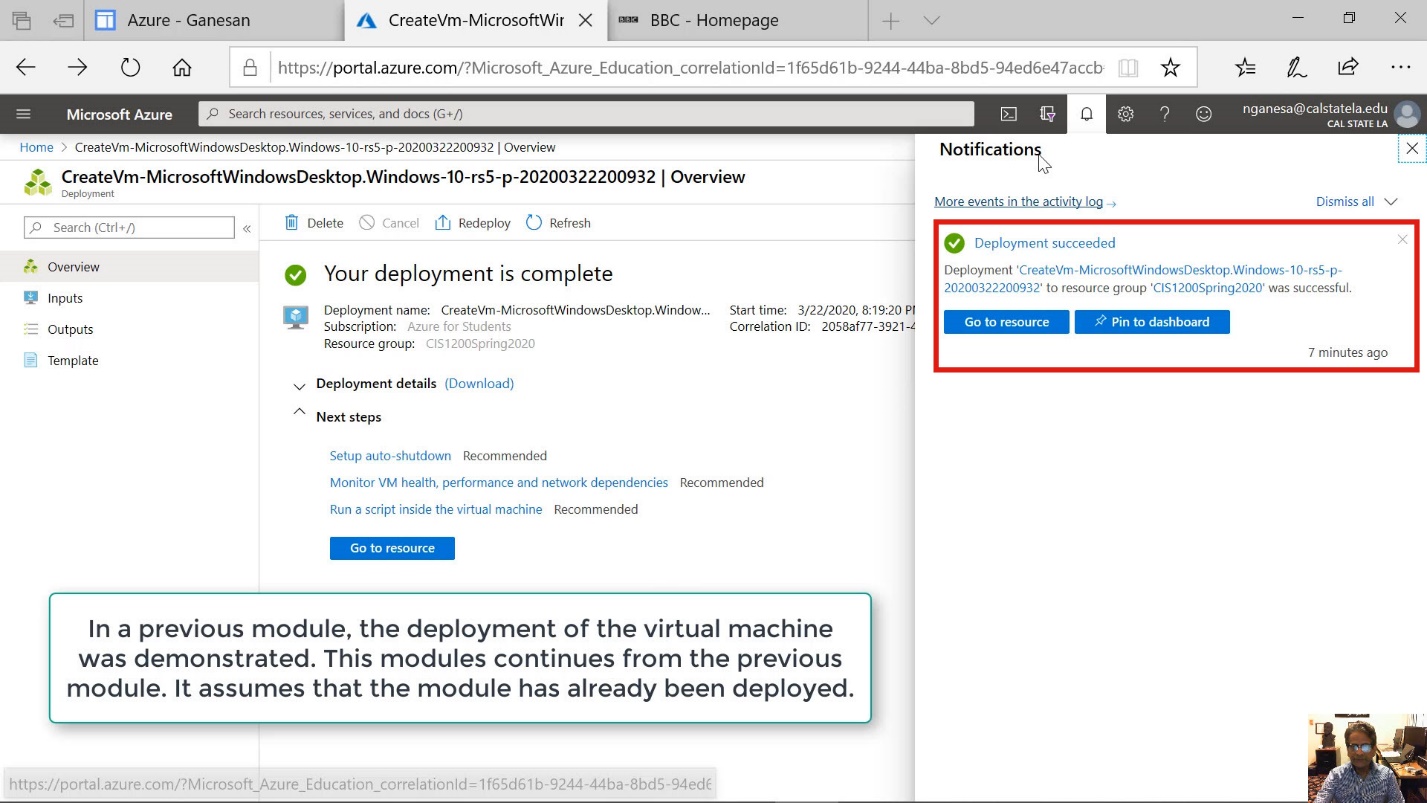1427x803 pixels.
Task: Click the feedback smiley icon
Action: click(x=1204, y=114)
